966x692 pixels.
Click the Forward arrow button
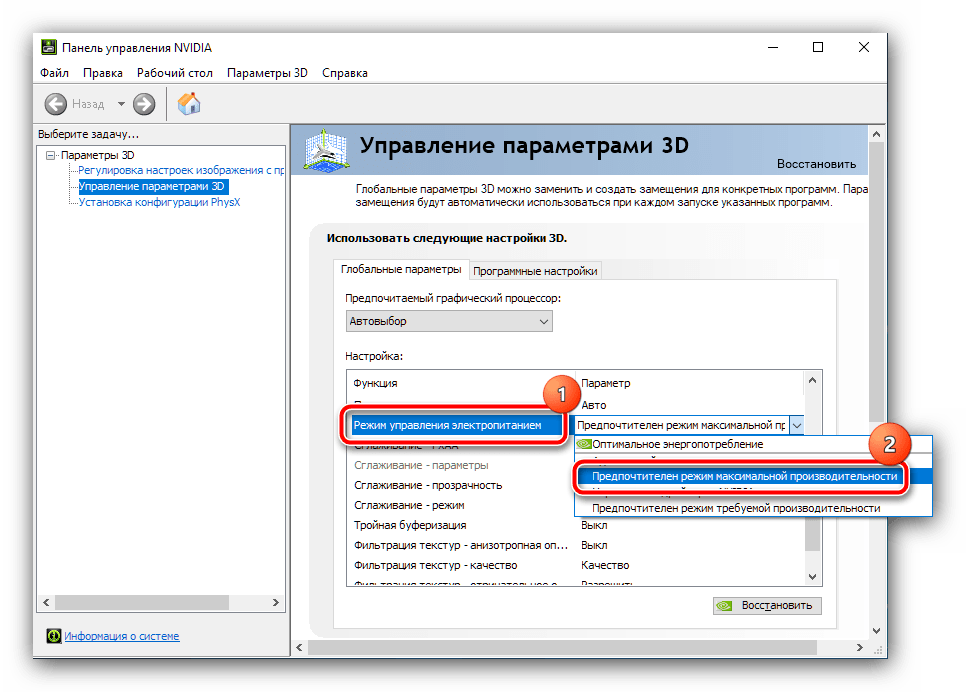click(144, 104)
